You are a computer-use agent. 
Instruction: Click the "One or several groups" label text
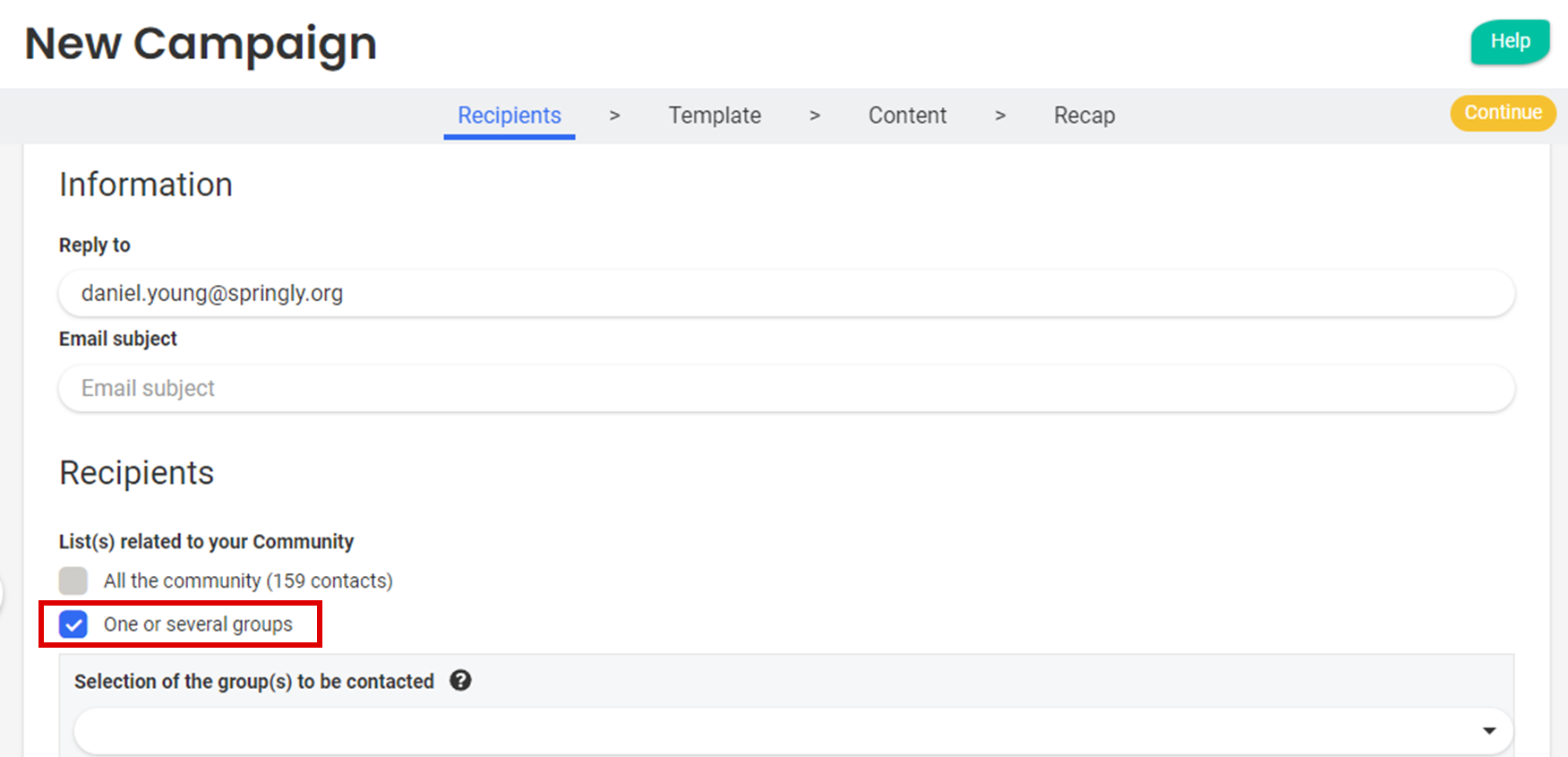(x=198, y=624)
